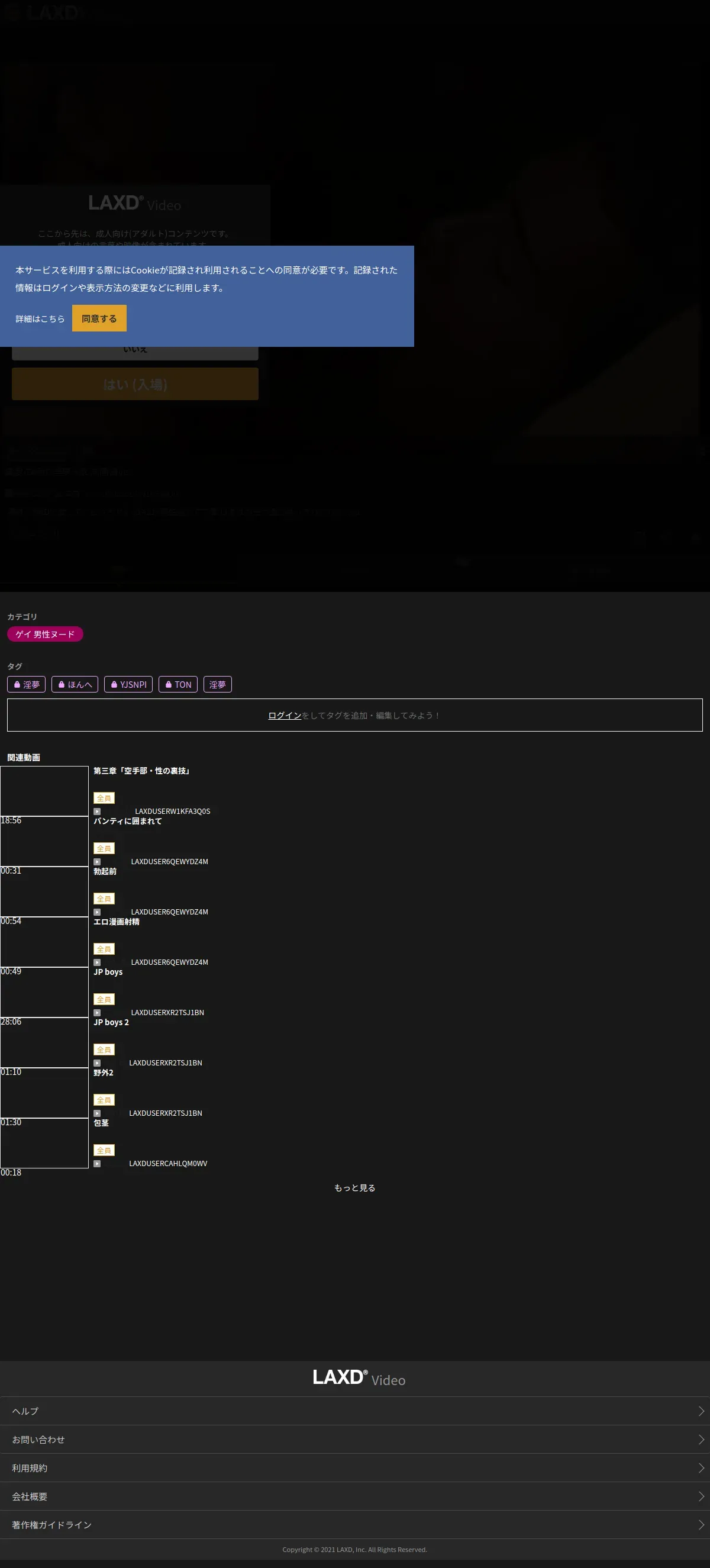
Task: Open the thumbnail with duration 01:30
Action: 44,1093
